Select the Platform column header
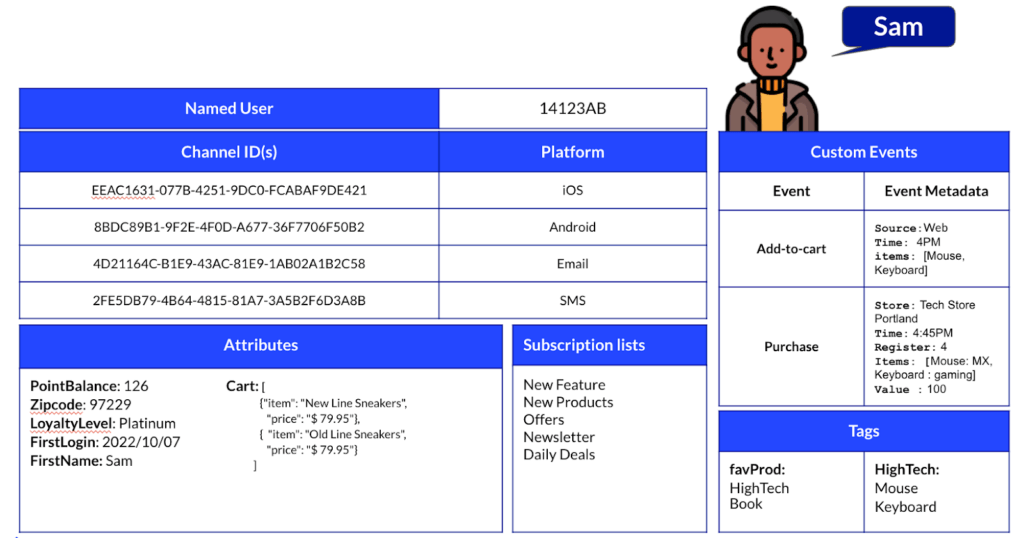The height and width of the screenshot is (538, 1024). [572, 152]
